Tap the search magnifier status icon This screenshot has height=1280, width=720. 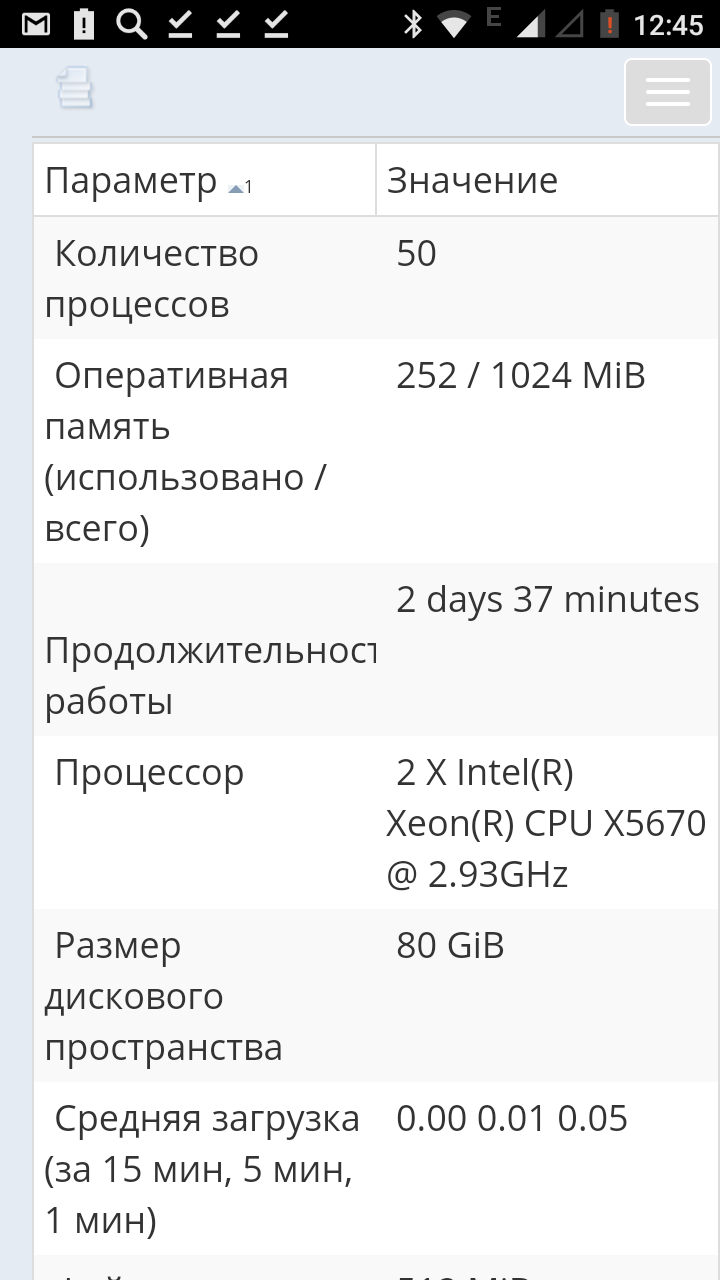[x=131, y=24]
